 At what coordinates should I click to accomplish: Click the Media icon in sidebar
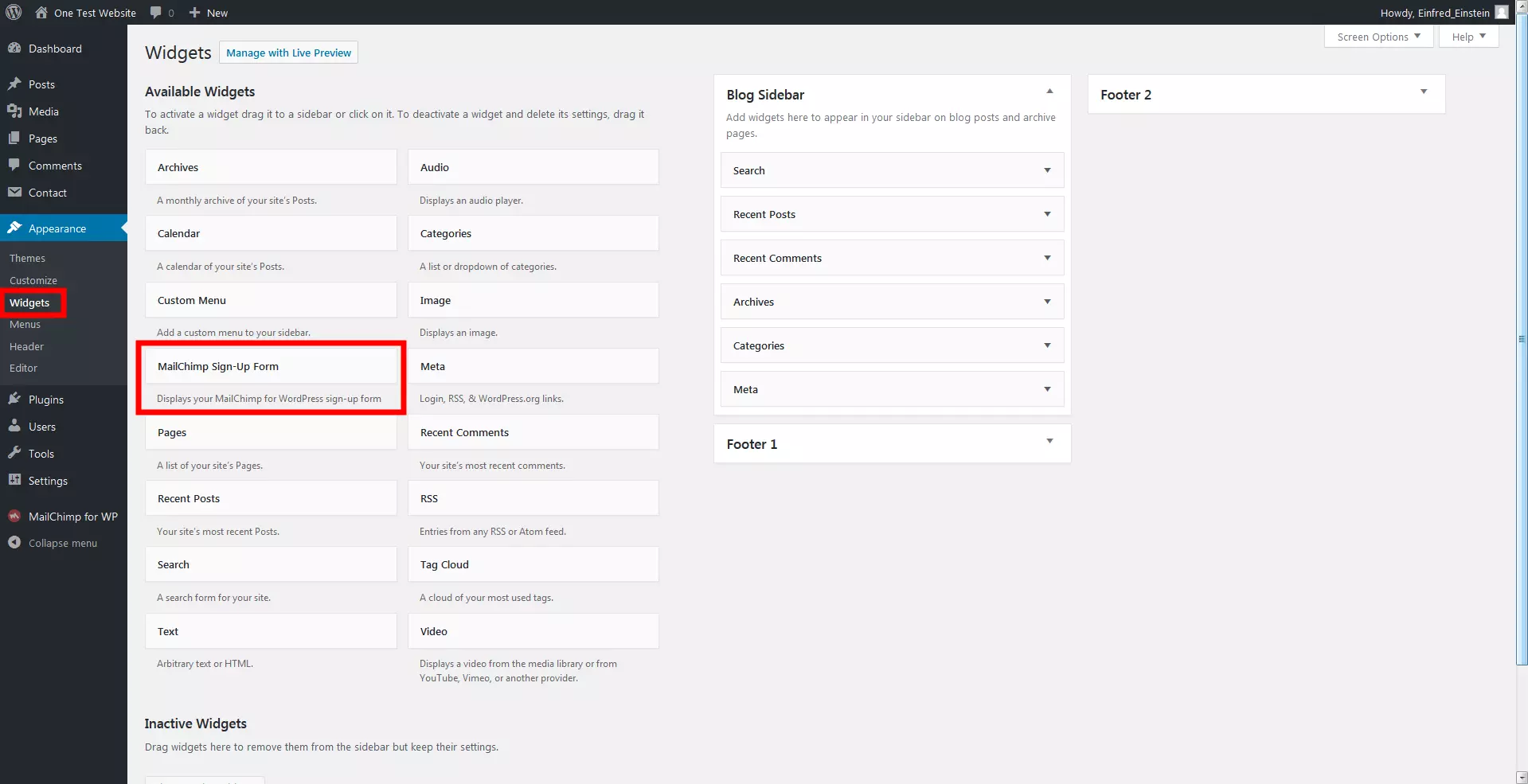pos(14,111)
